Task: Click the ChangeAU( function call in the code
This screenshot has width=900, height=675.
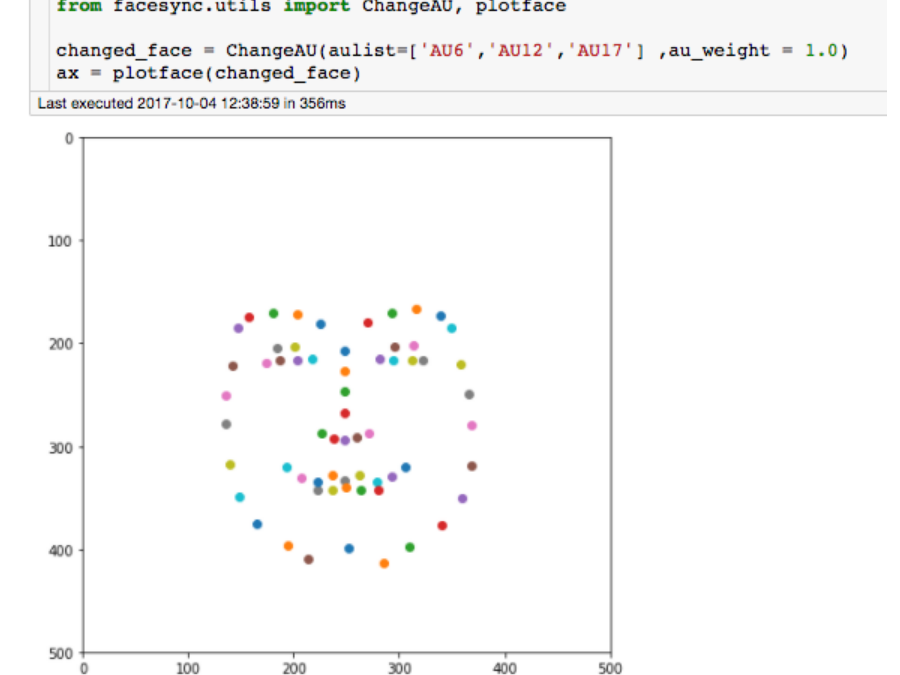Action: tap(276, 51)
